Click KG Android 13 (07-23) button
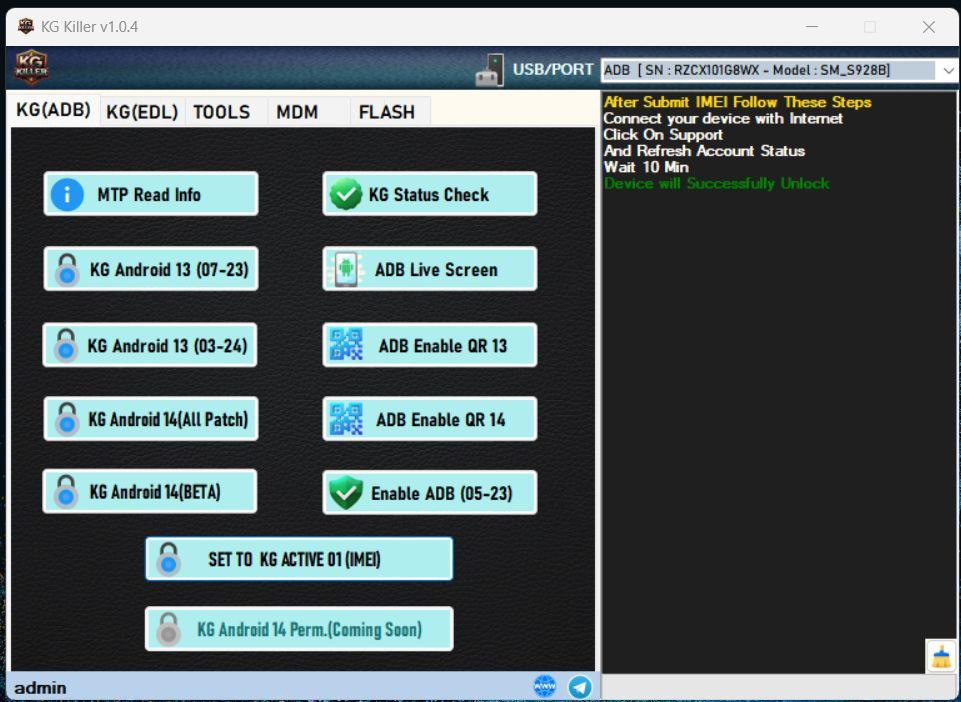 (x=151, y=269)
